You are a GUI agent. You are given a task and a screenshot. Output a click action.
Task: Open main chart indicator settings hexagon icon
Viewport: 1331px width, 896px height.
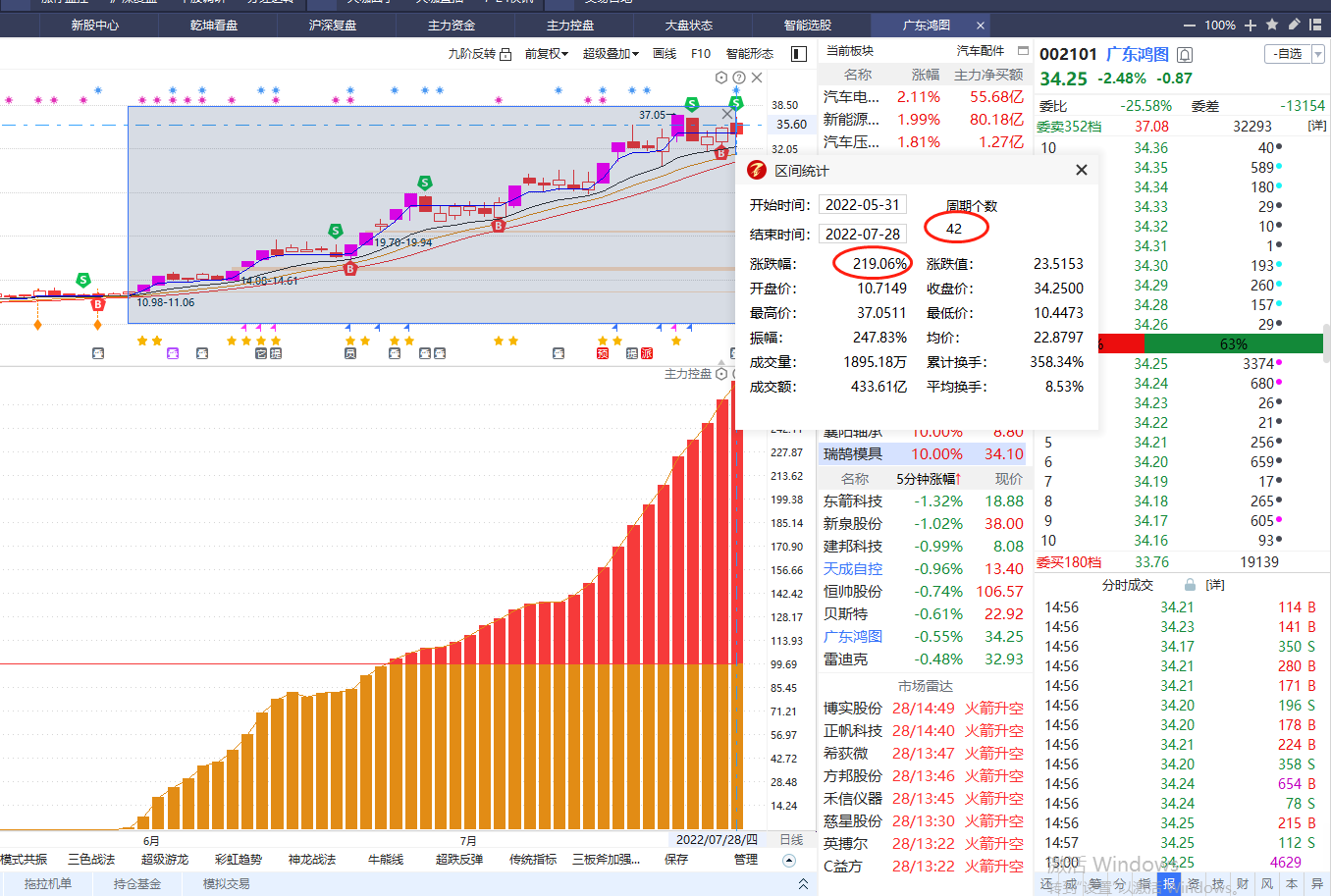coord(721,78)
